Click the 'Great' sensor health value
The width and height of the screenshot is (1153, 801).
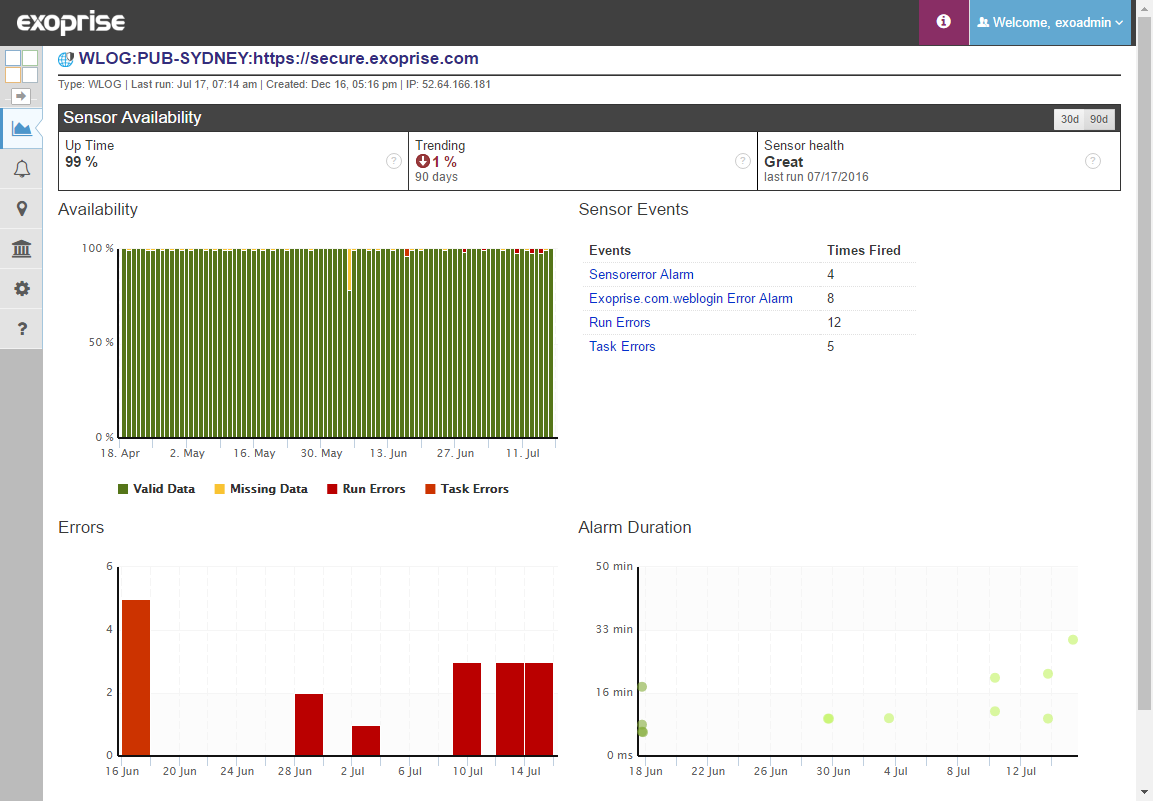[783, 162]
